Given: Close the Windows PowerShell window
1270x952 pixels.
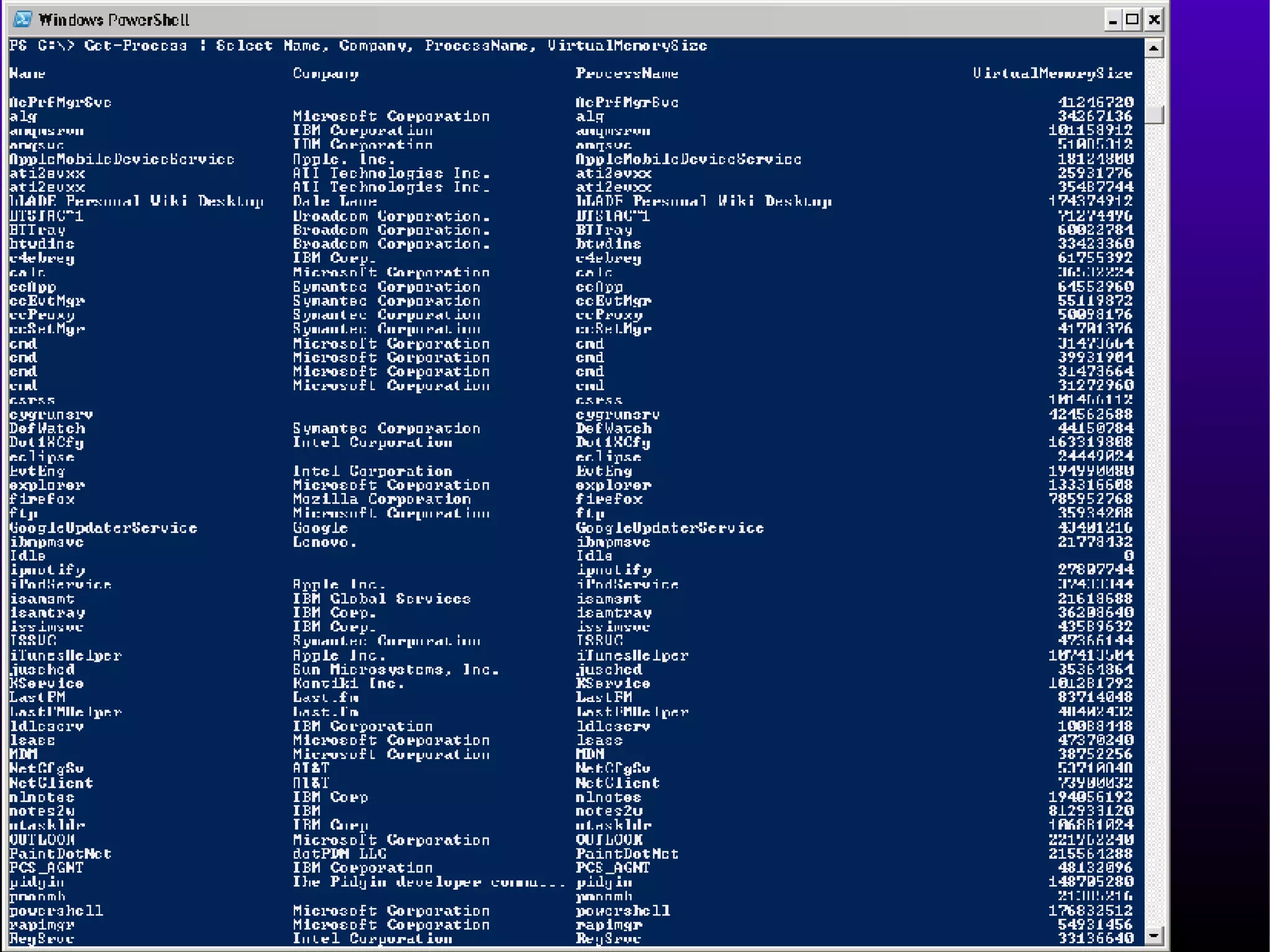Looking at the screenshot, I should [x=1153, y=20].
